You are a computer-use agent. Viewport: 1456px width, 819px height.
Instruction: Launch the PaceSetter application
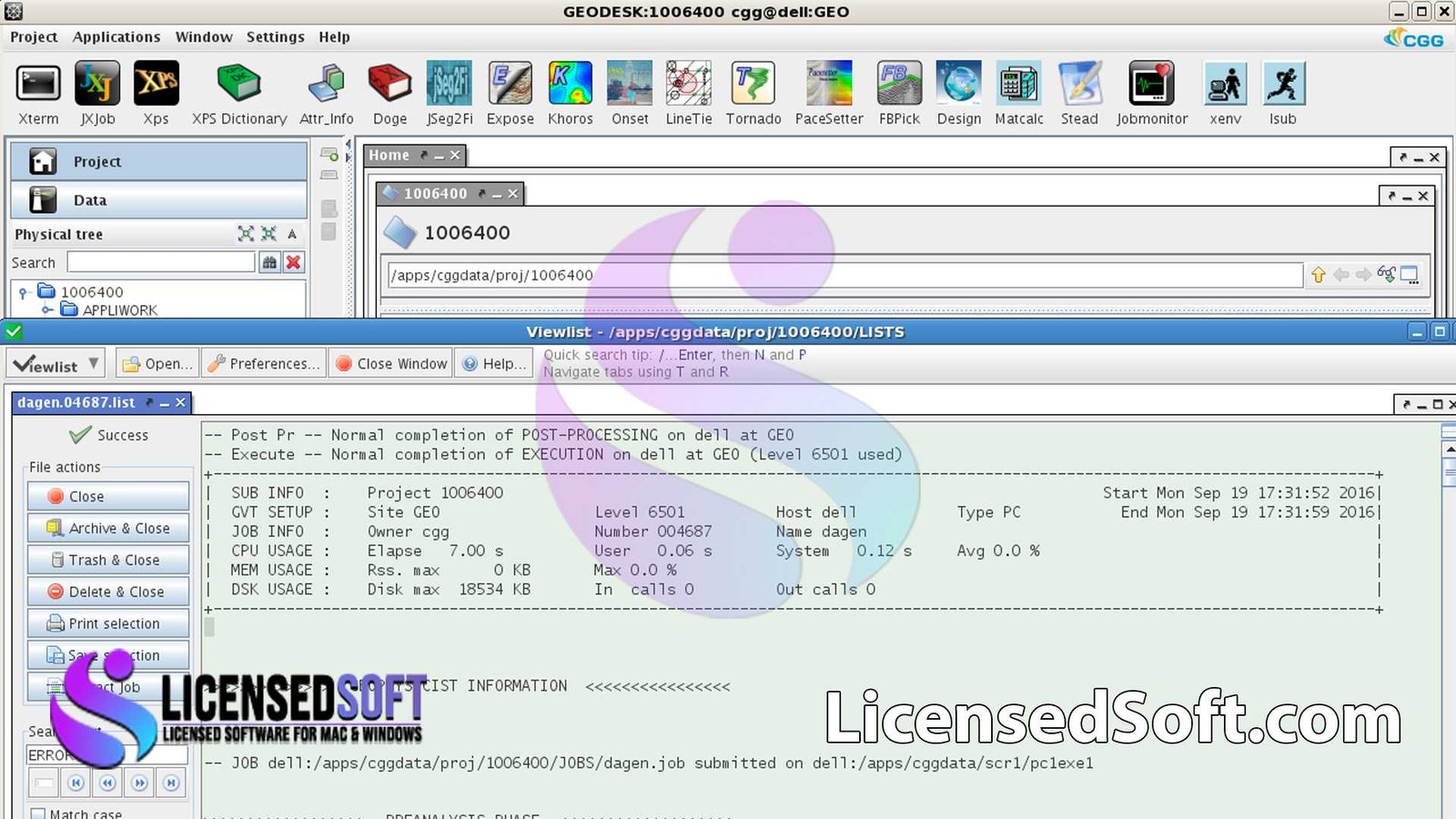[x=829, y=93]
